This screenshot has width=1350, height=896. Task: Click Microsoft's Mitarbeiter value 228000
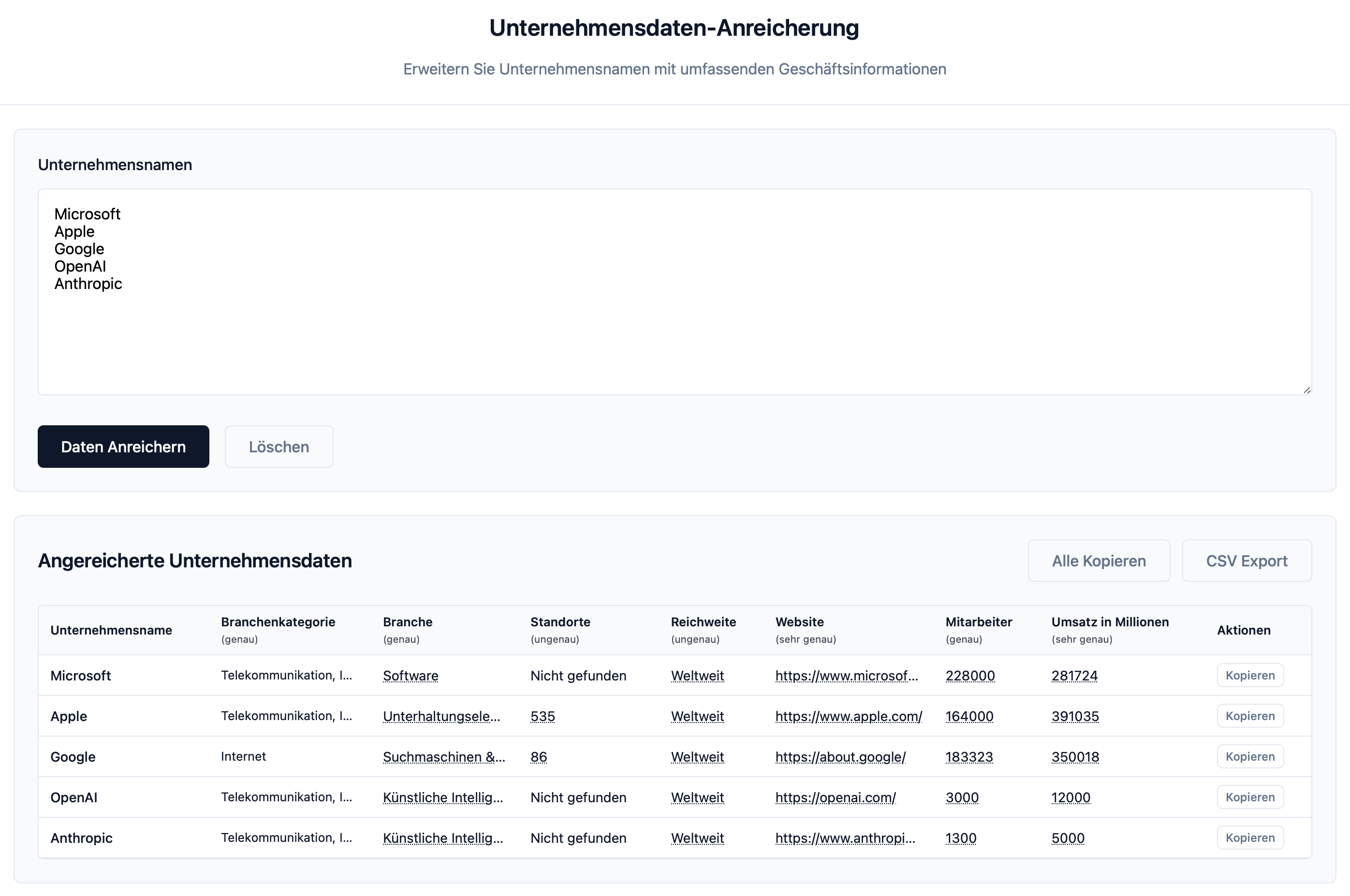969,676
